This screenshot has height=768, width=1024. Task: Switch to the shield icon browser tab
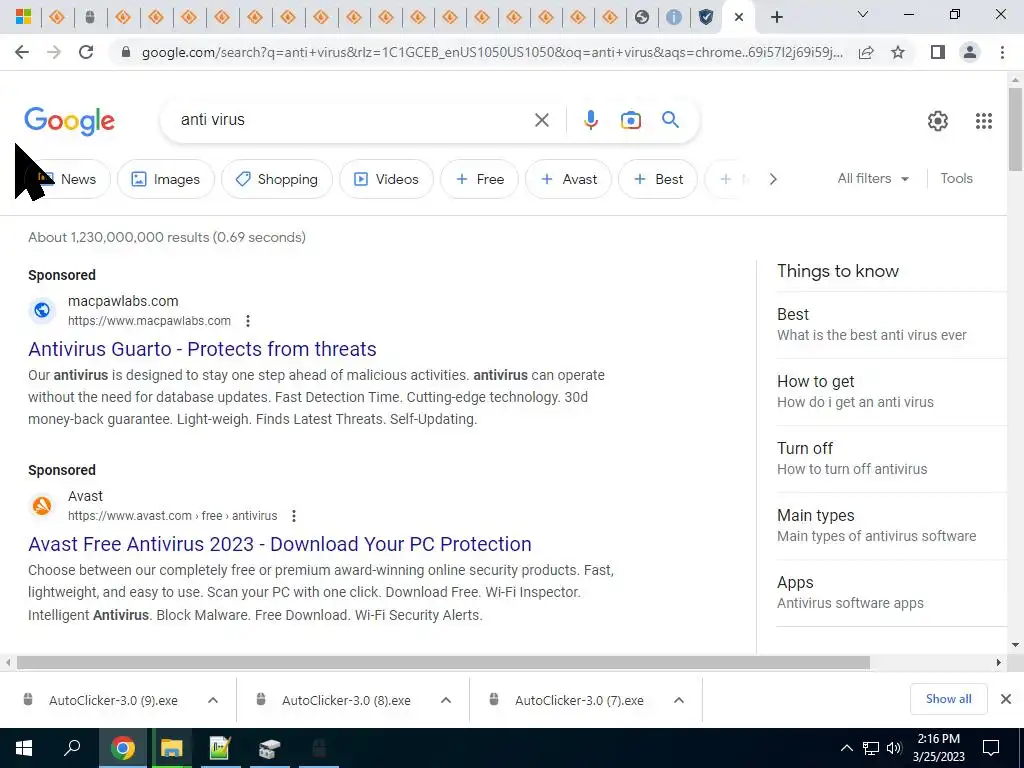[706, 17]
